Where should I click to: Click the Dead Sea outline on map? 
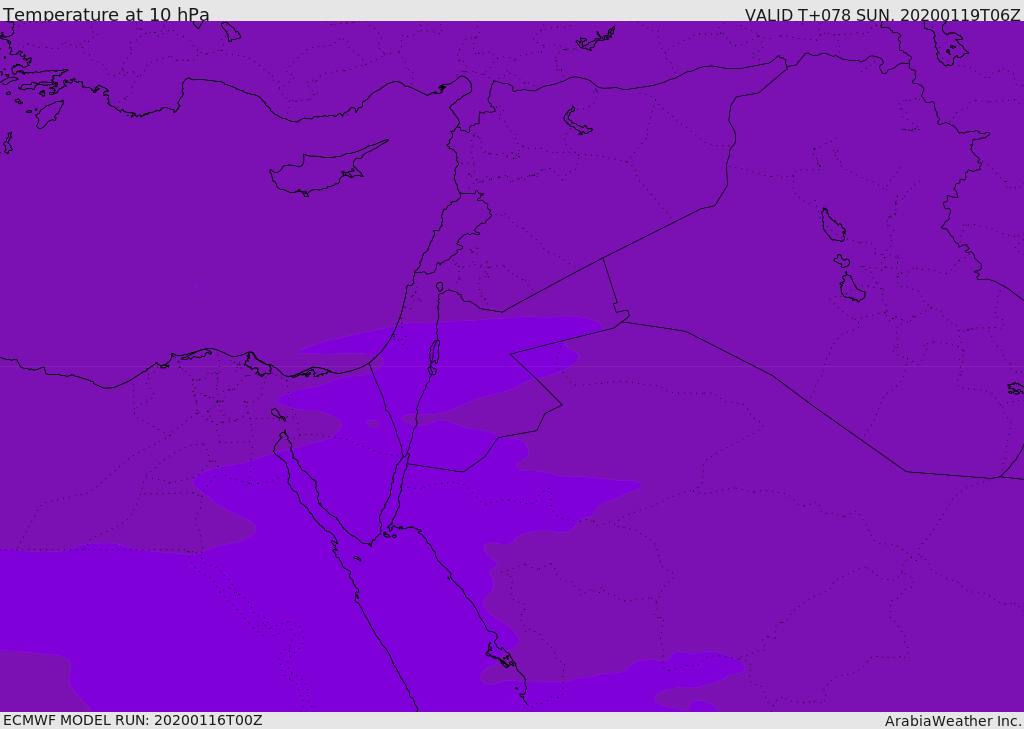(434, 355)
